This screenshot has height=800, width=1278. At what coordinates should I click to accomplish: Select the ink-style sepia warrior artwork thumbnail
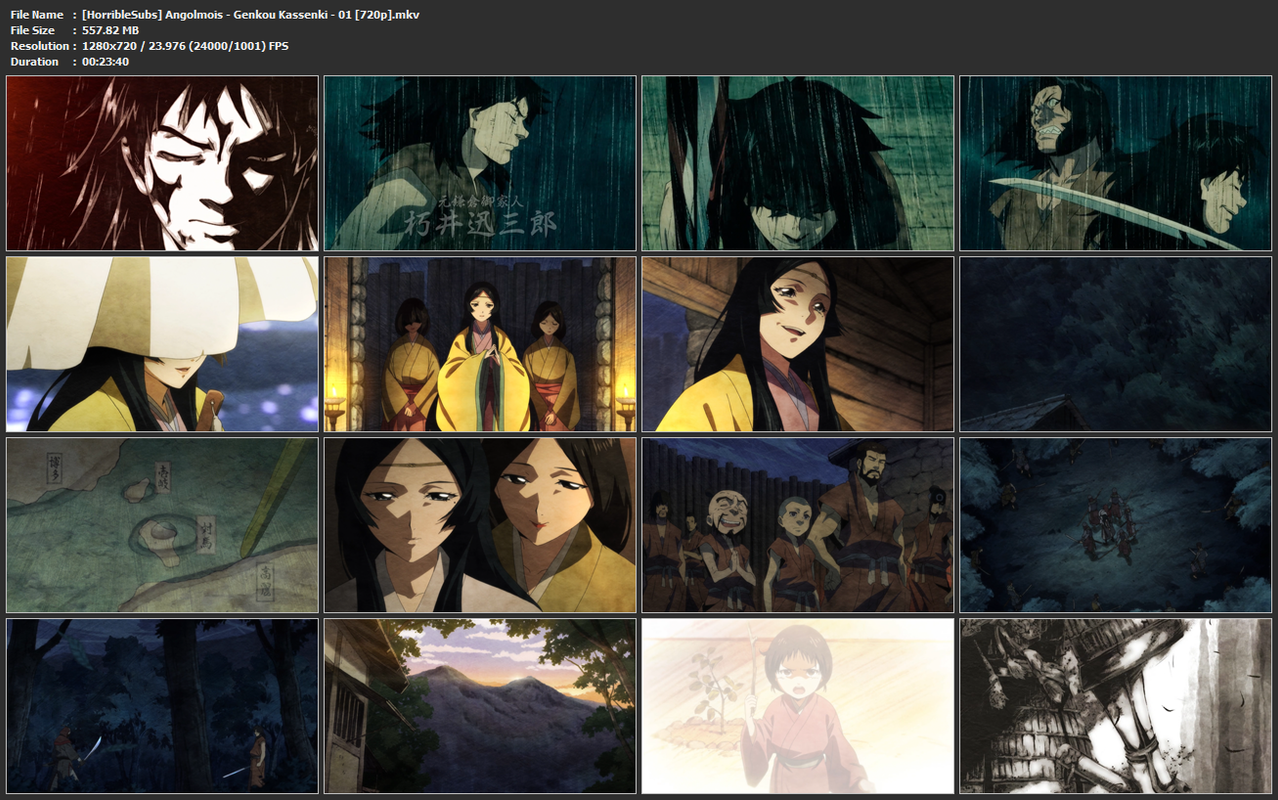click(1116, 706)
